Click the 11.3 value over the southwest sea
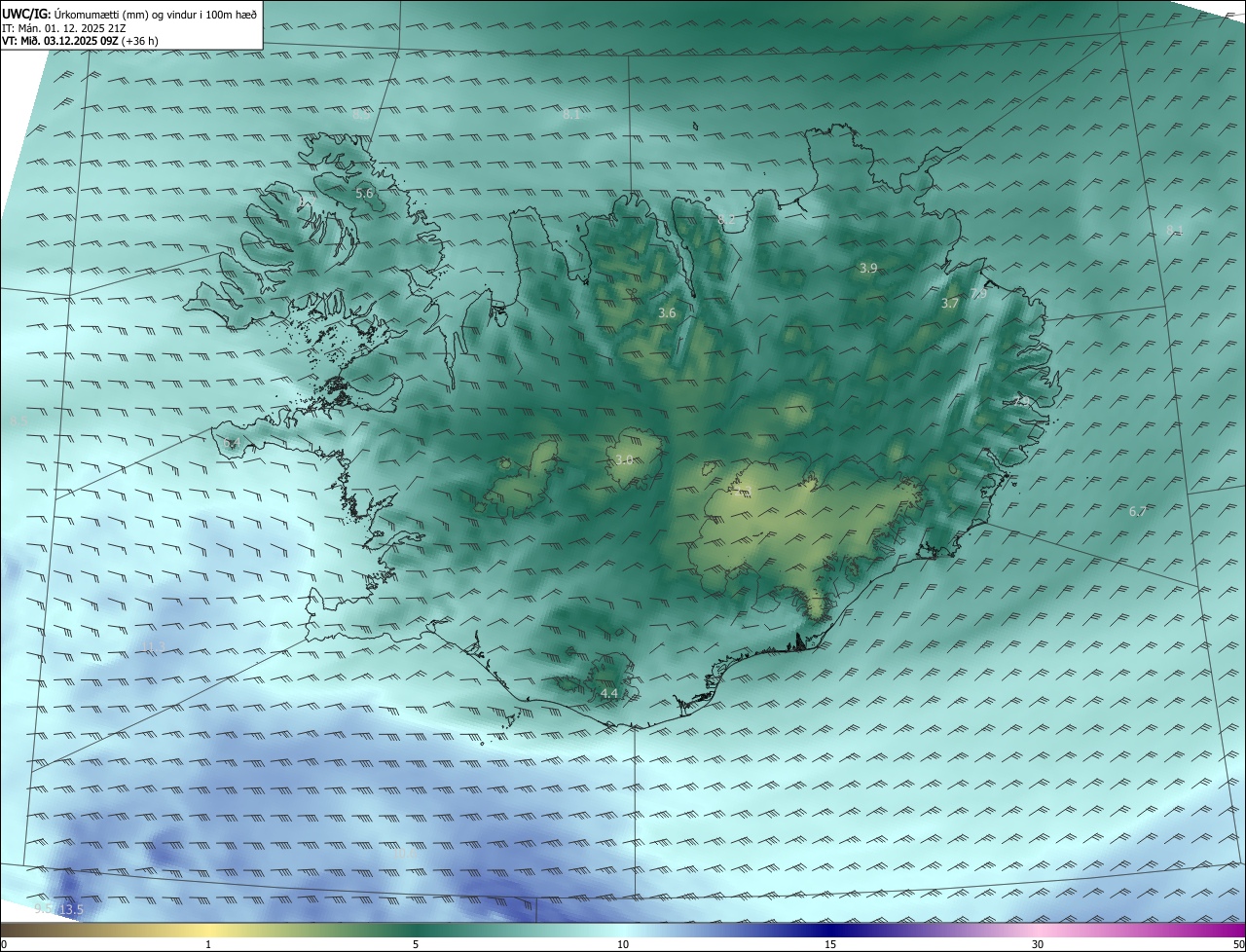The width and height of the screenshot is (1246, 952). coord(154,647)
